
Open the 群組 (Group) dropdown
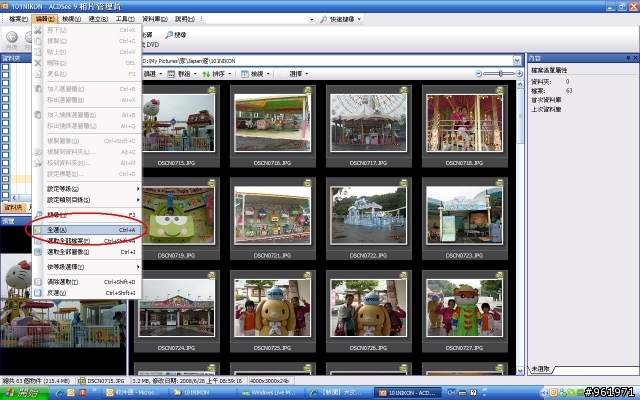tap(182, 74)
